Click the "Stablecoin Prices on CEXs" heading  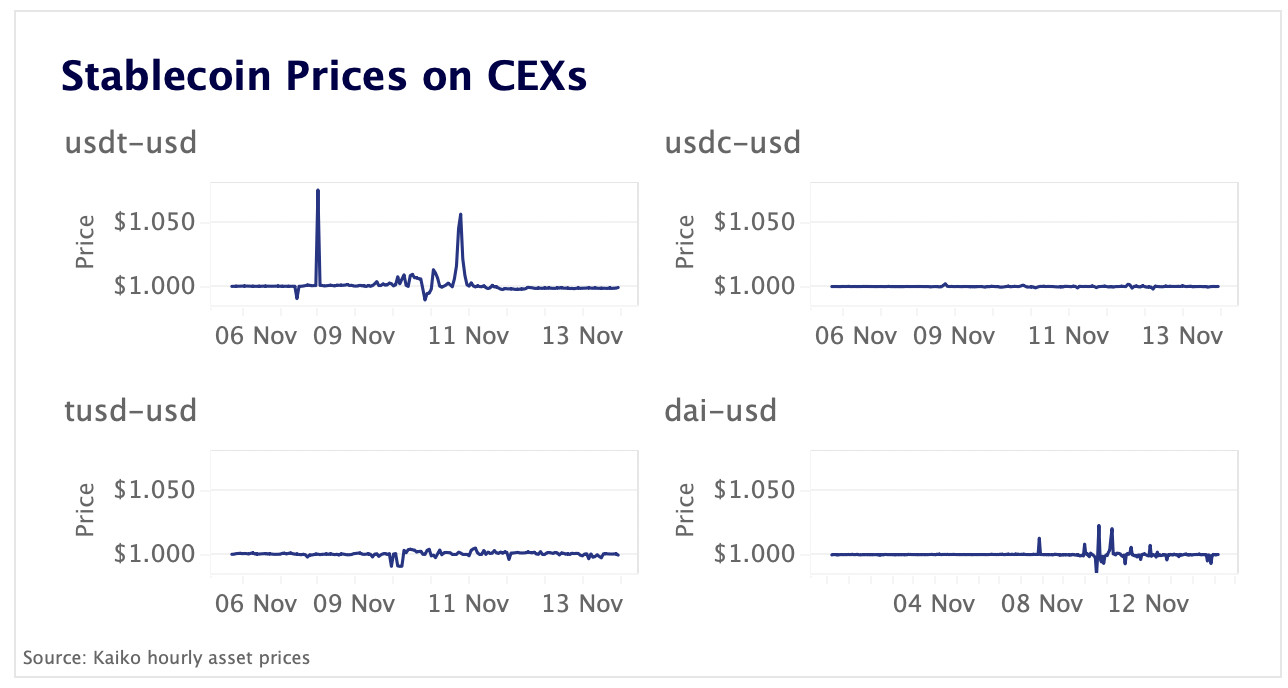(x=323, y=77)
